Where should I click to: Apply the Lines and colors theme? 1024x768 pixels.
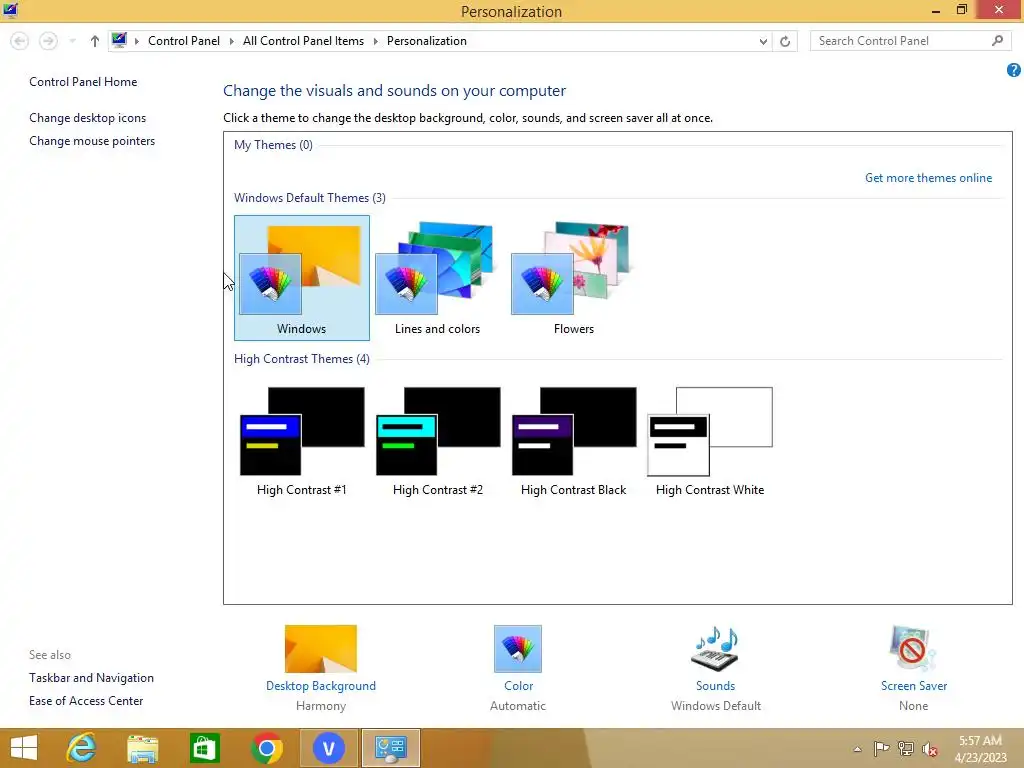[438, 278]
